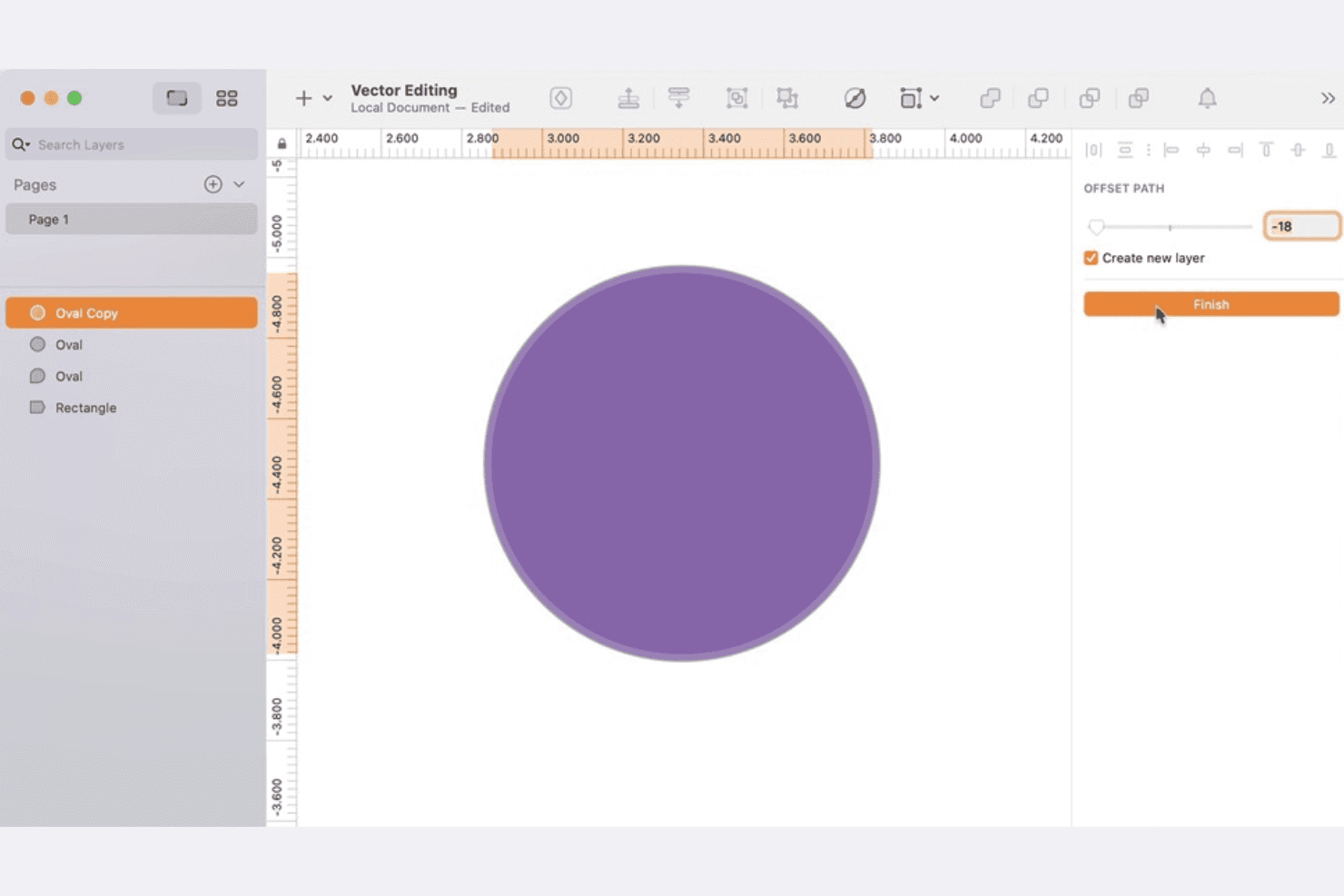Click the Offset Path slider handle
Image resolution: width=1344 pixels, height=896 pixels.
coord(1096,226)
